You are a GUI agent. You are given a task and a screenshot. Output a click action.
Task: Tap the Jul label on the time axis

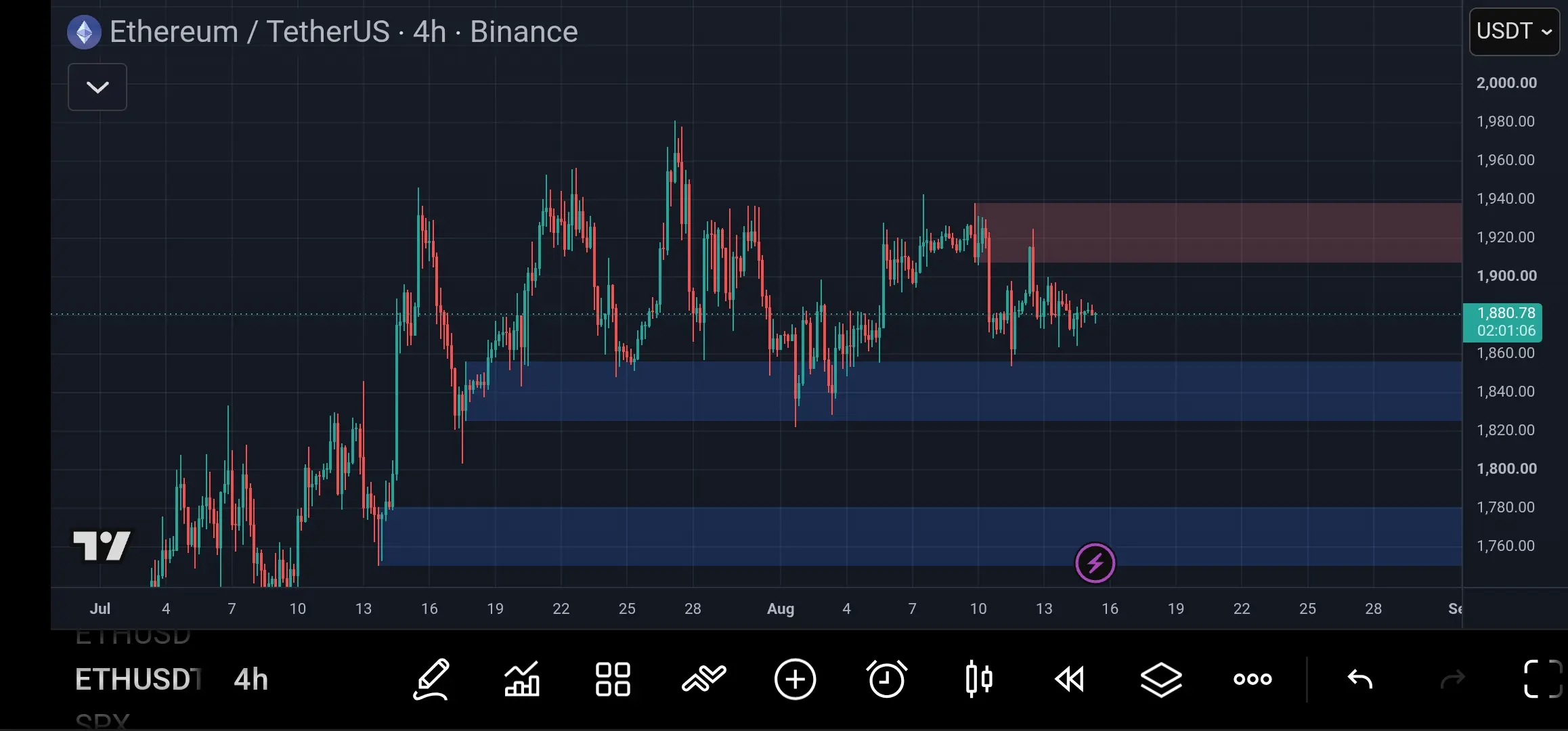tap(100, 608)
